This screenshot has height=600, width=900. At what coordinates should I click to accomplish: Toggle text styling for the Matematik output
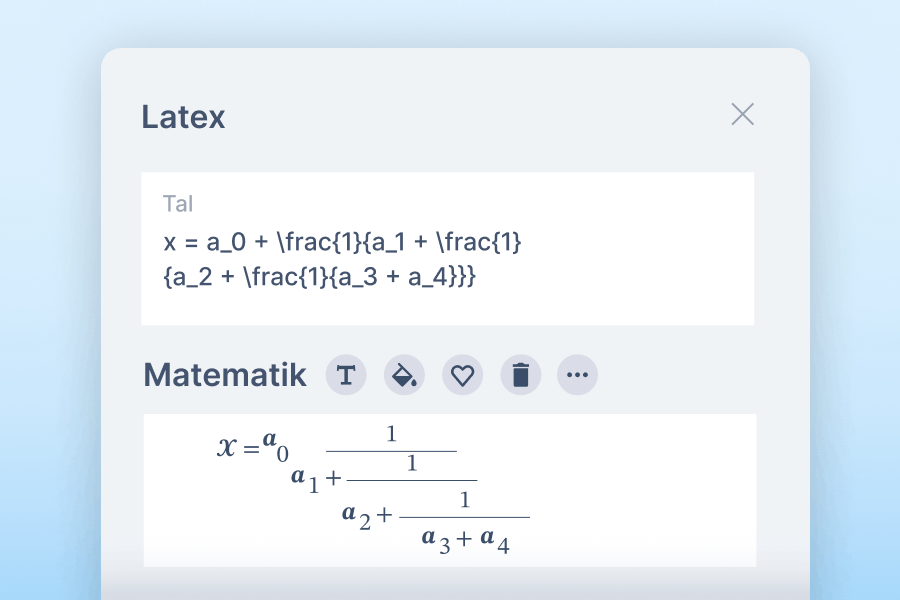pos(345,375)
